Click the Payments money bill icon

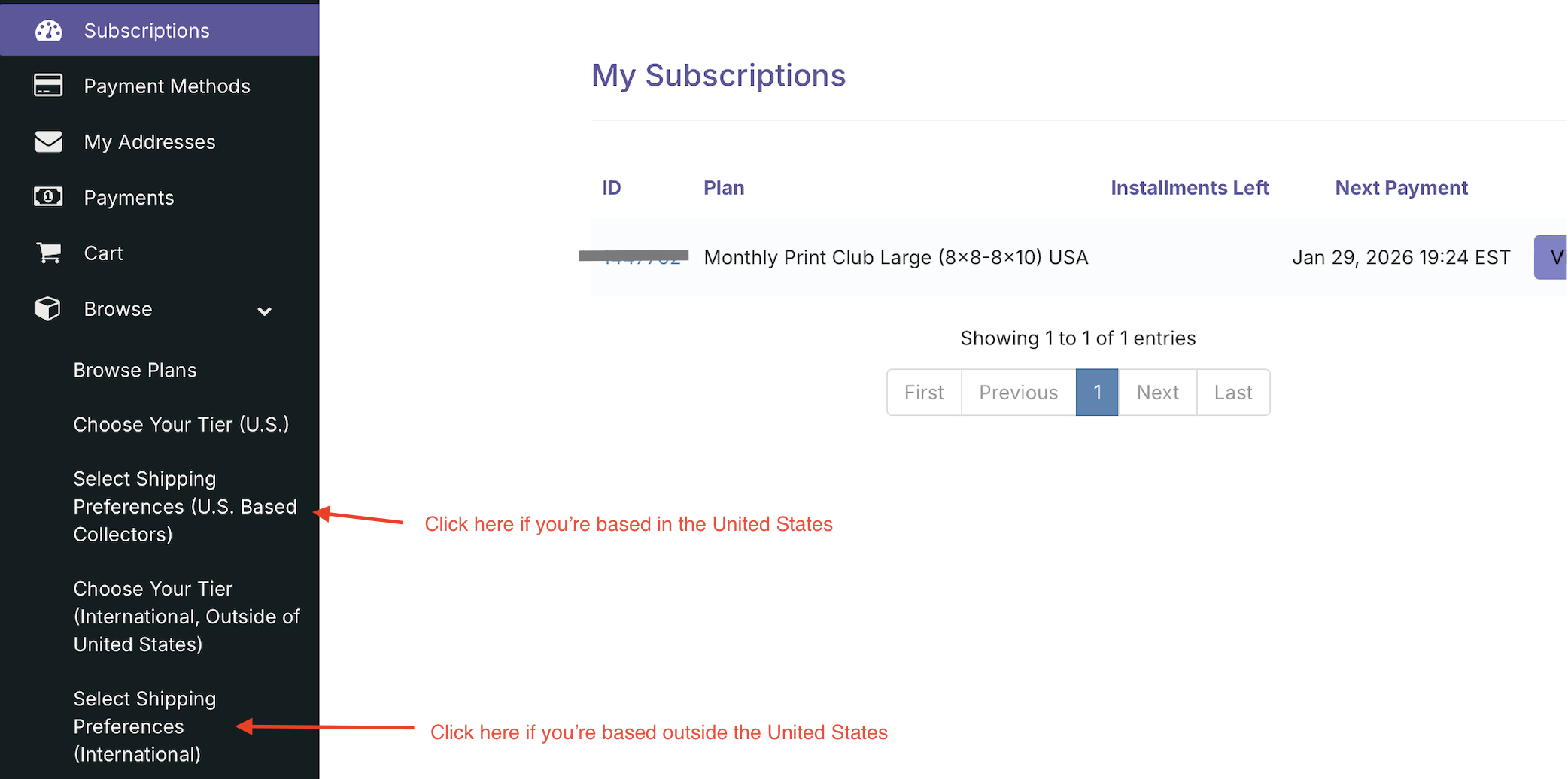[x=49, y=197]
